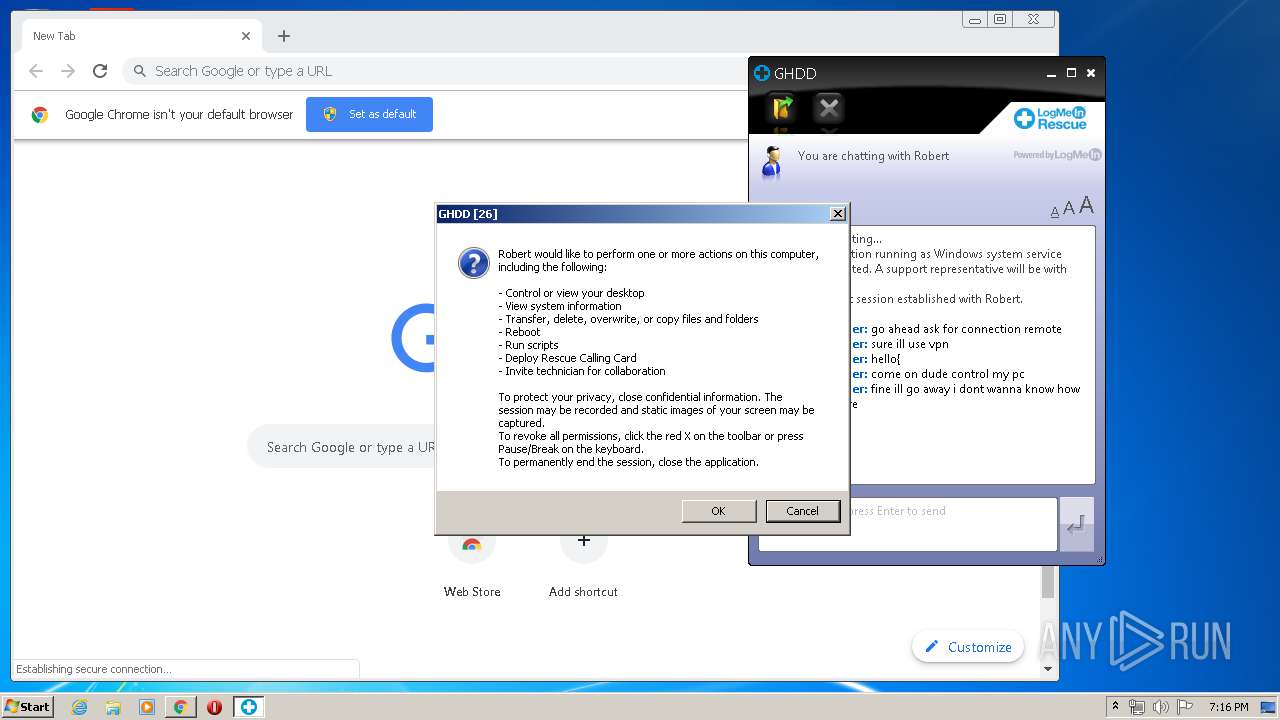Select the smallest font size A
The height and width of the screenshot is (720, 1280).
(x=1054, y=212)
